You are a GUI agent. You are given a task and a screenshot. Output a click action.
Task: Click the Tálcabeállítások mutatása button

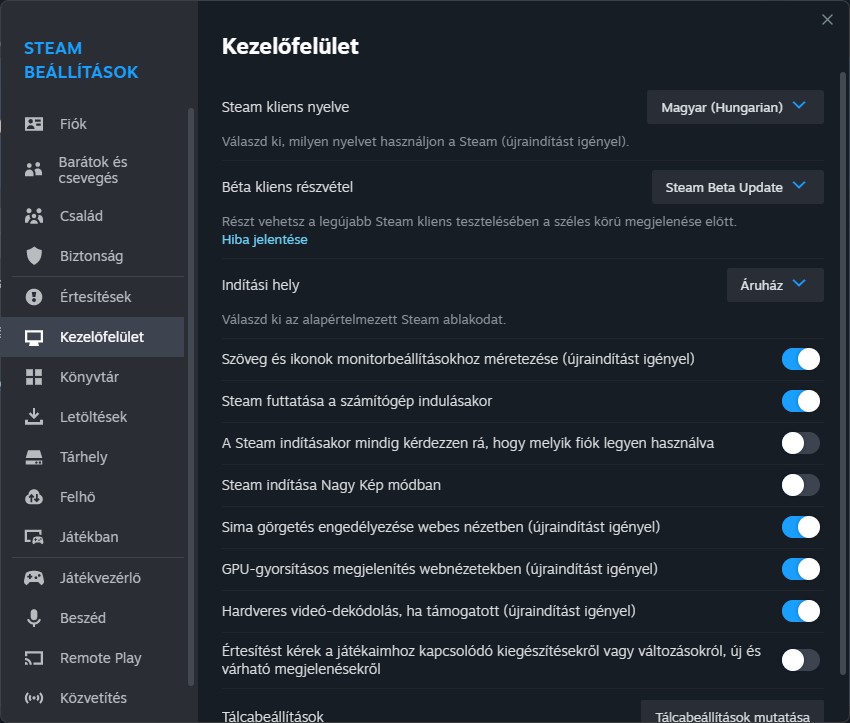[731, 712]
